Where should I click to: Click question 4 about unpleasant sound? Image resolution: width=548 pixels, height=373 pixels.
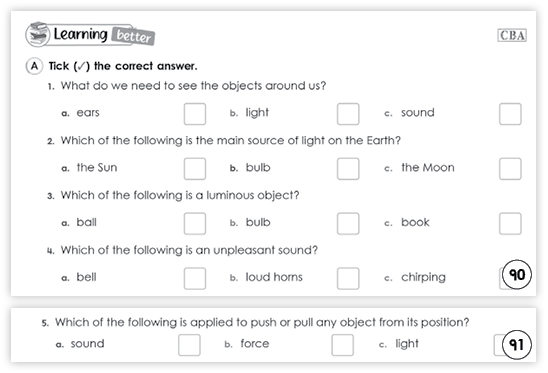(x=183, y=250)
